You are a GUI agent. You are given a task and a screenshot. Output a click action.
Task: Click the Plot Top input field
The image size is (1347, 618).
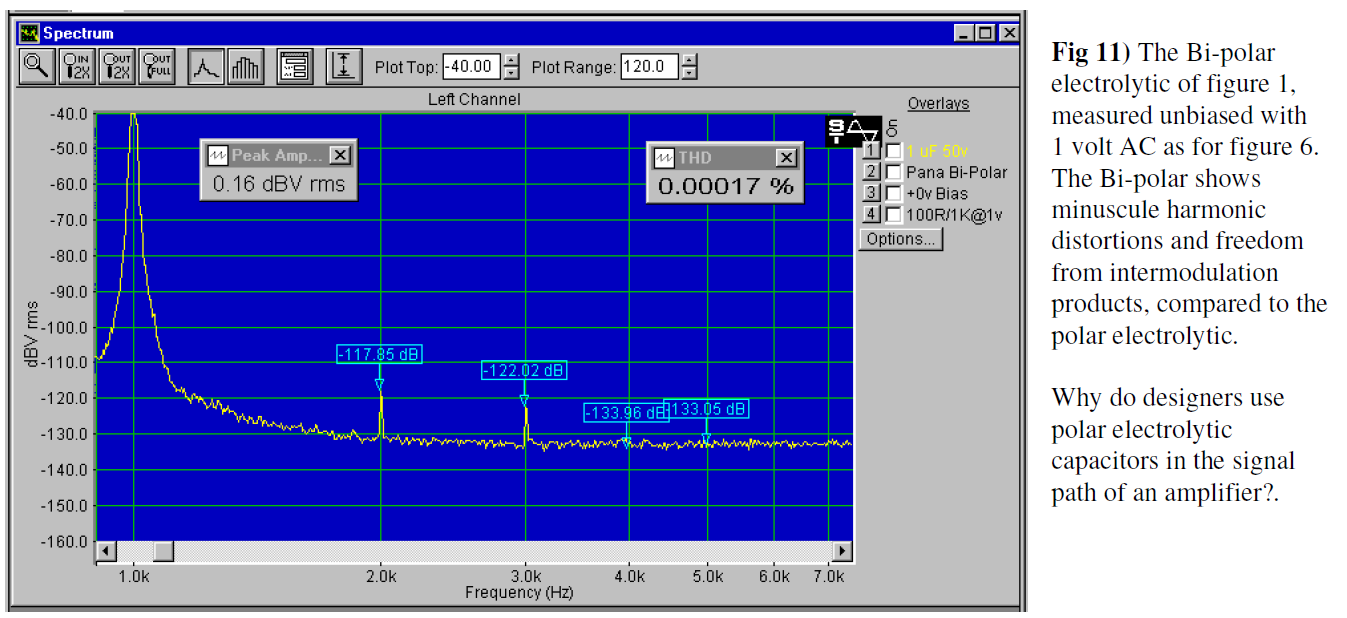click(x=472, y=67)
